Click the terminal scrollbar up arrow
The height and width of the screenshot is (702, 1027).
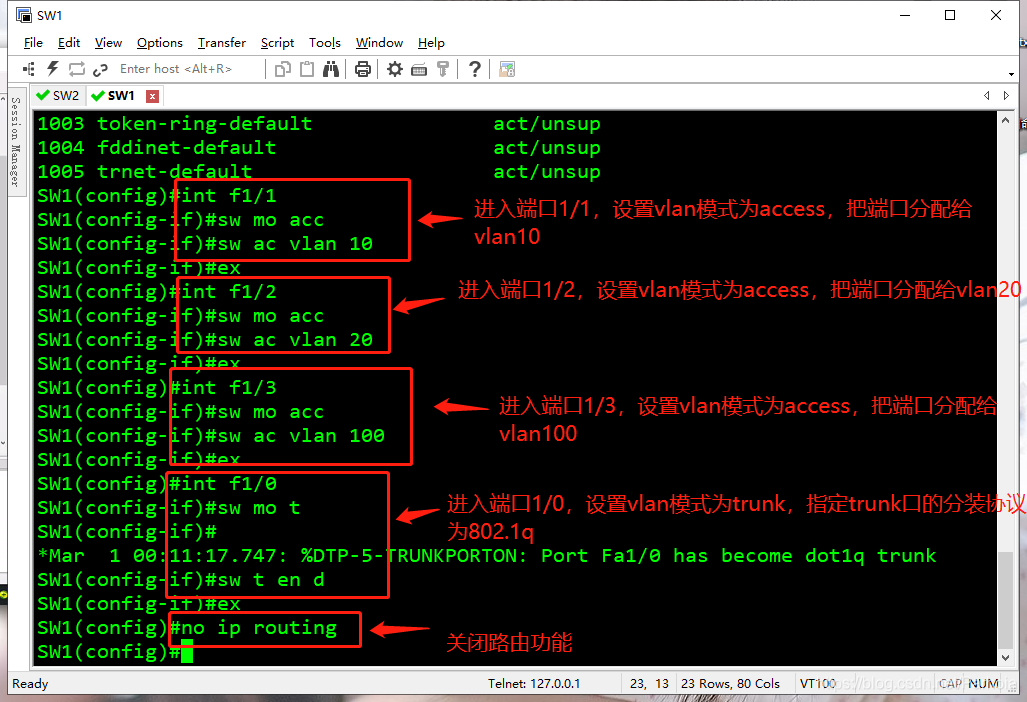(1005, 120)
